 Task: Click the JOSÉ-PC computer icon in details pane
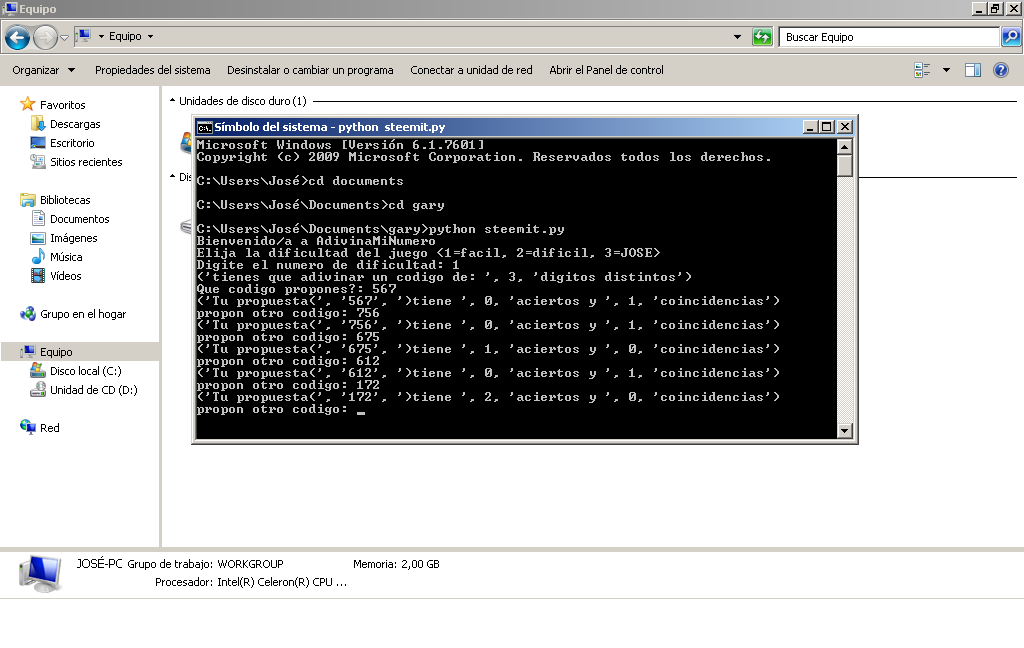coord(40,574)
